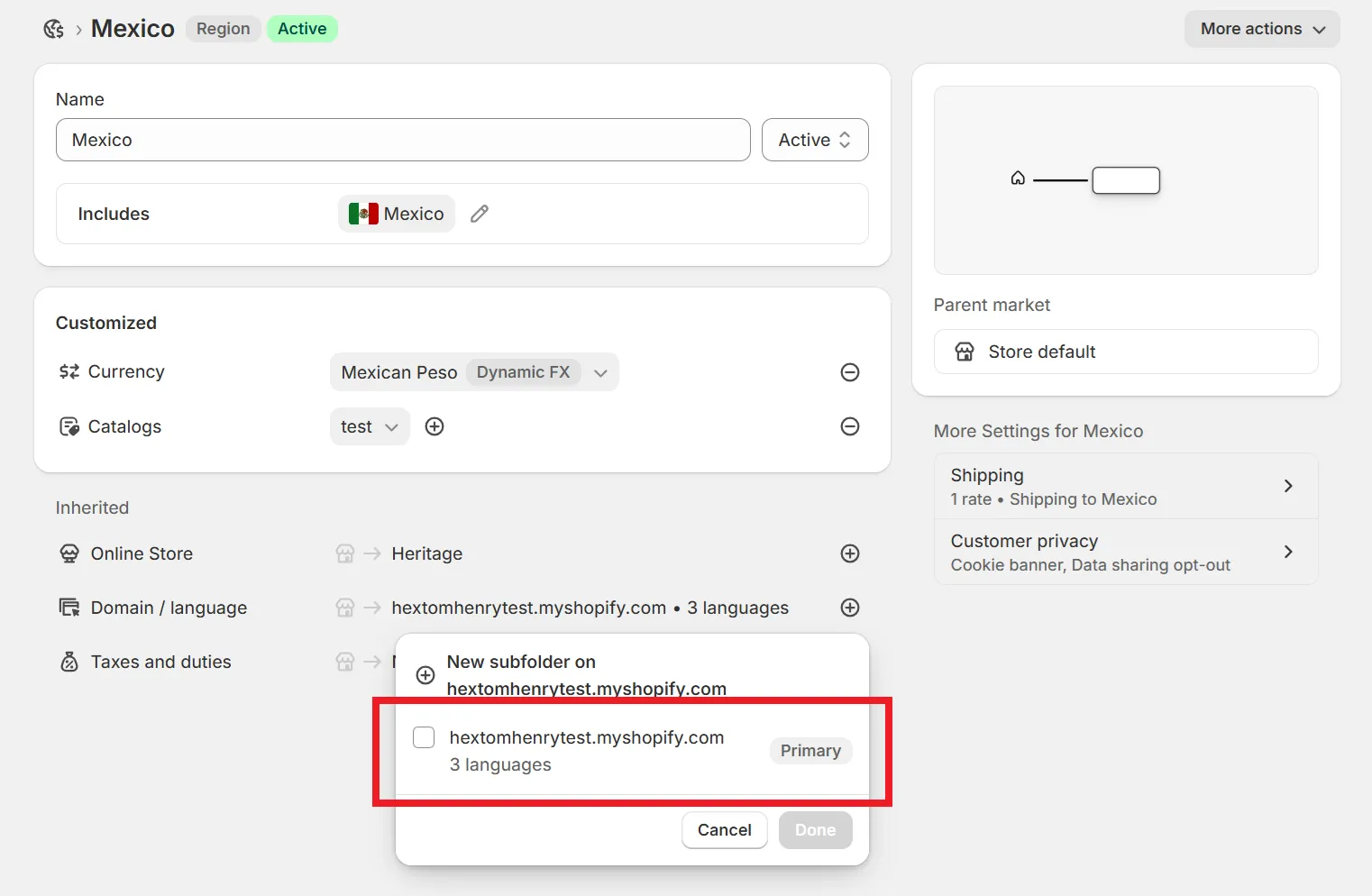Remove the Currency customization minus icon
Image resolution: width=1372 pixels, height=896 pixels.
(x=850, y=372)
